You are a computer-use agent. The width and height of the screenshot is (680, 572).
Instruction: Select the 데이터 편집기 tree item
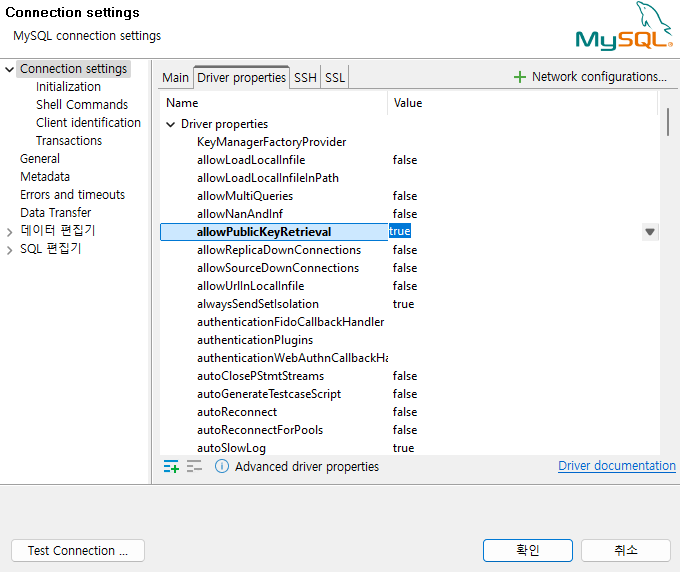(58, 231)
